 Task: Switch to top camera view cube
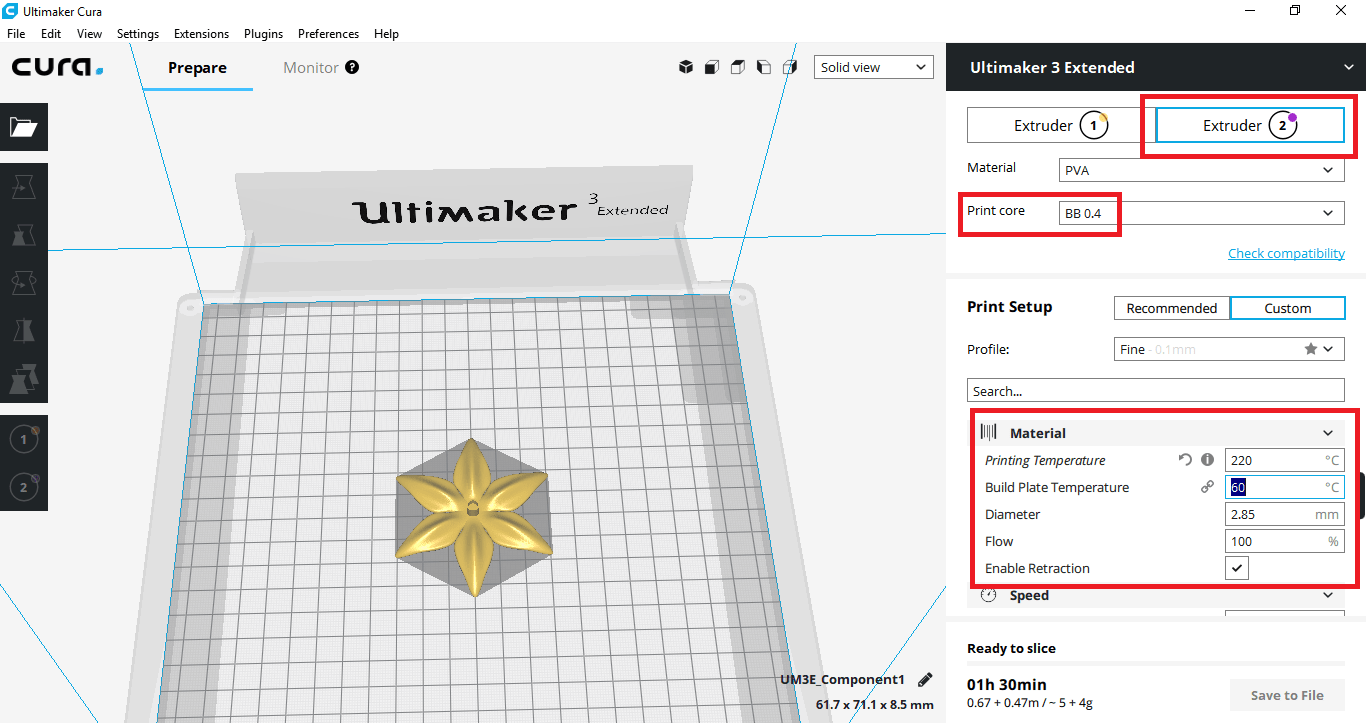pyautogui.click(x=738, y=67)
